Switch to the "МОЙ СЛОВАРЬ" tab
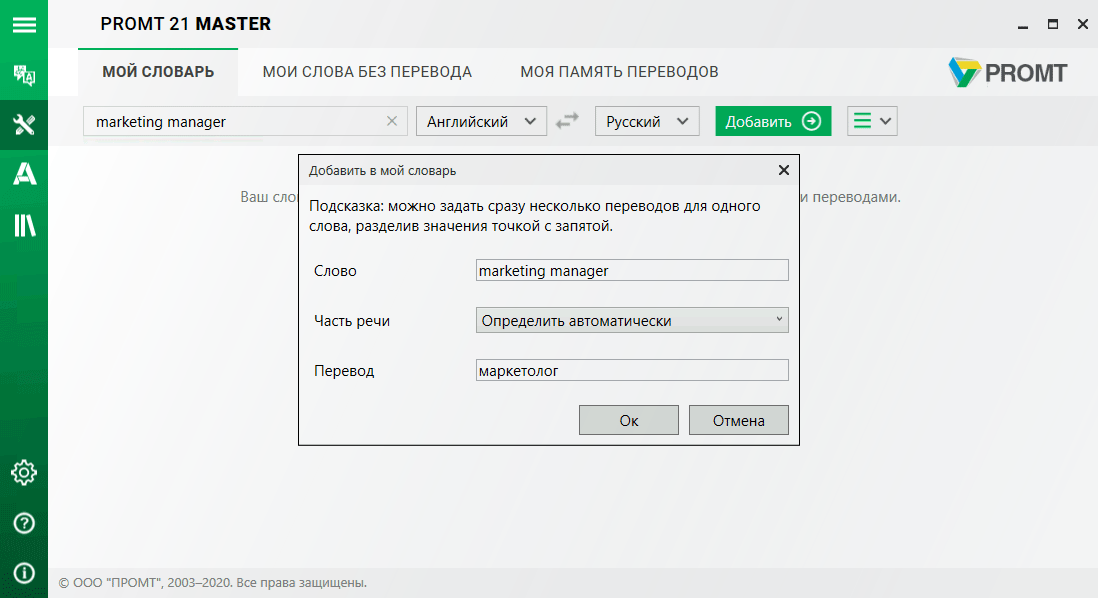The width and height of the screenshot is (1098, 598). [158, 72]
